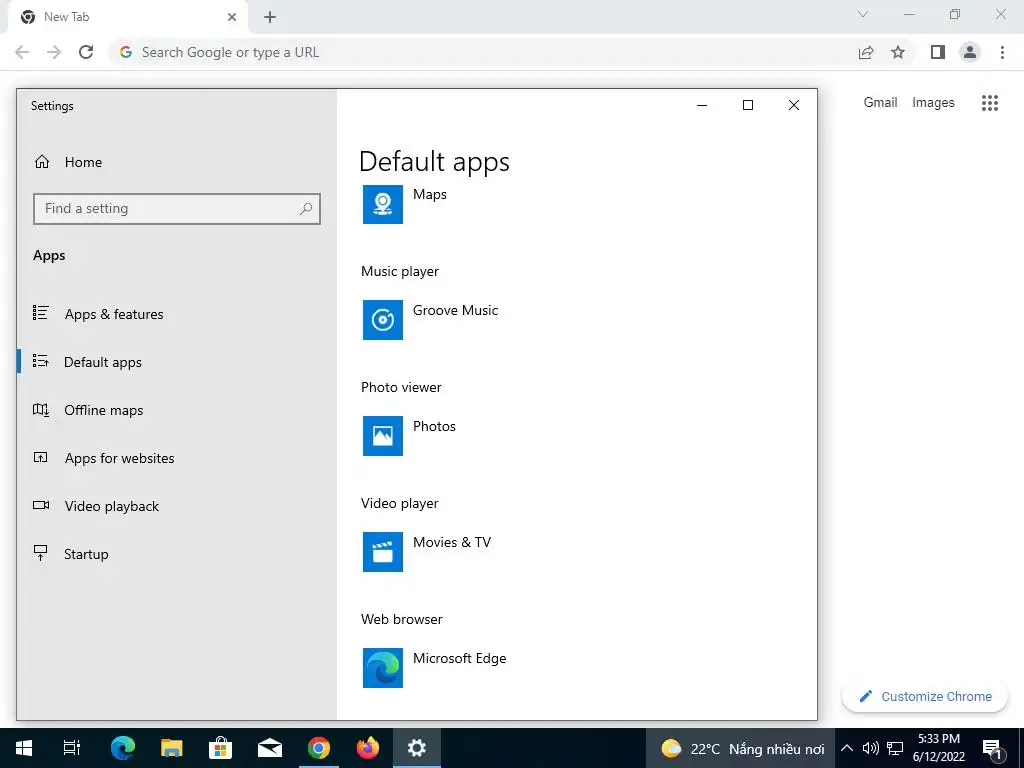Go back in Chrome
This screenshot has width=1024, height=768.
[x=22, y=52]
